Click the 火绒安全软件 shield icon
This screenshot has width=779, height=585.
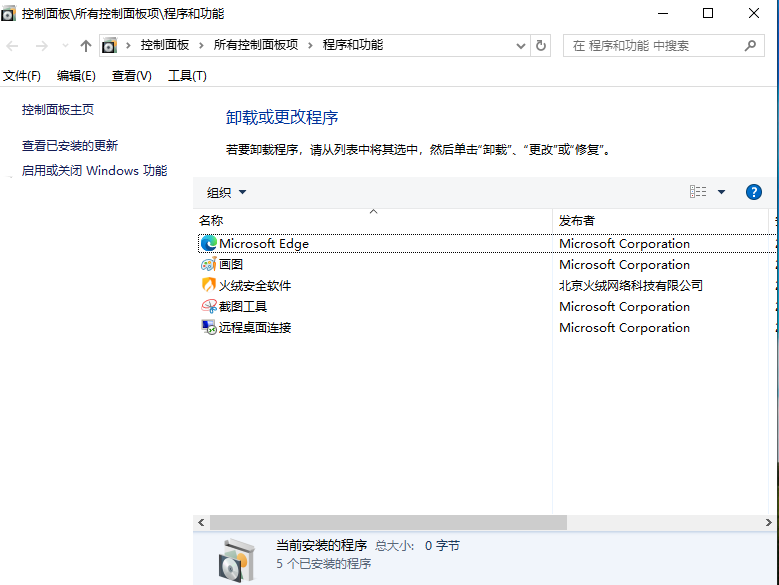point(209,285)
